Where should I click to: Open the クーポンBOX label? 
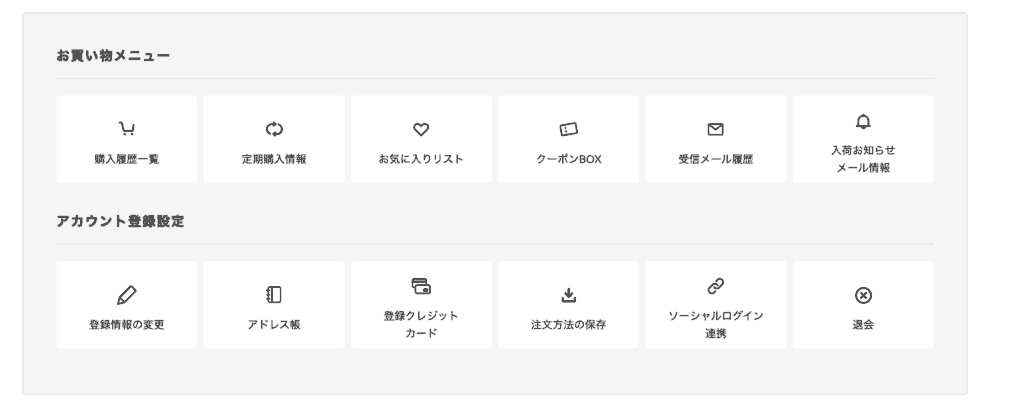(569, 159)
